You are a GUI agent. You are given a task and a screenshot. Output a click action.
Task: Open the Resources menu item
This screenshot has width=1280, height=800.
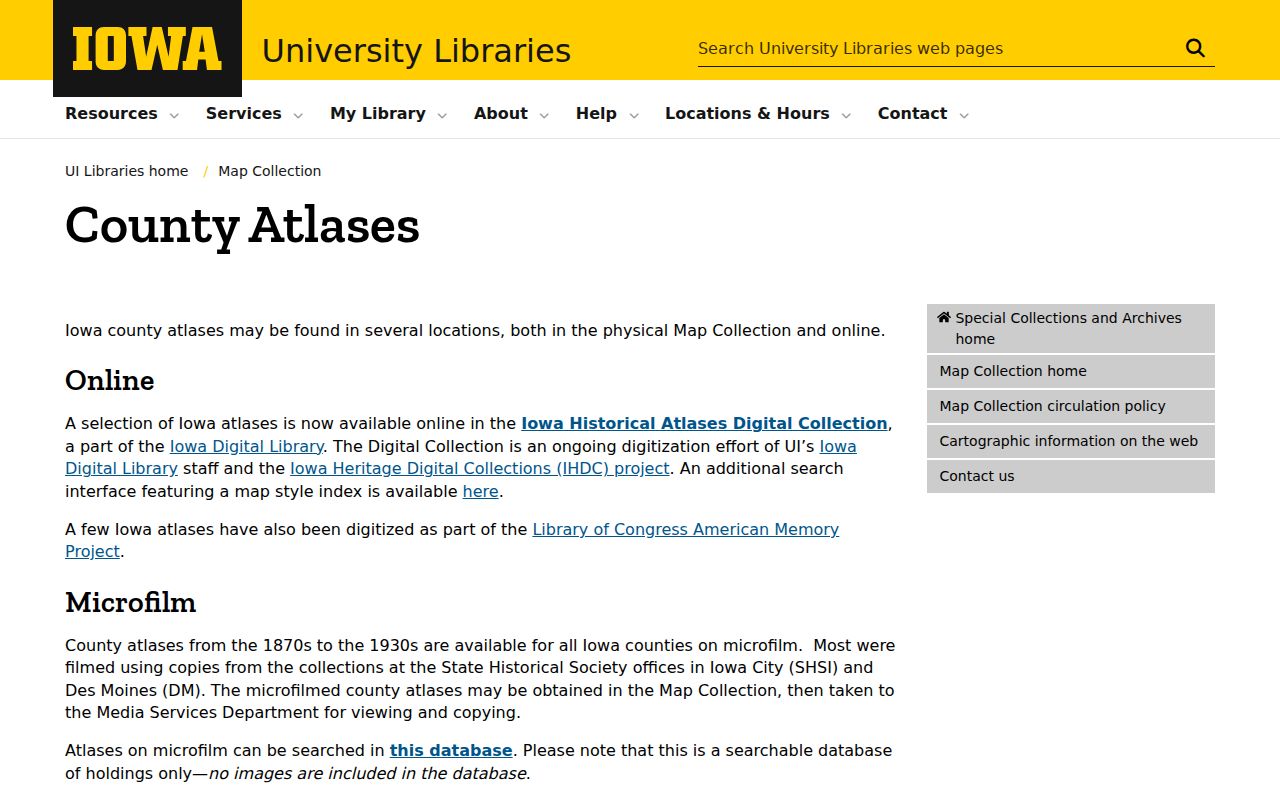[111, 113]
